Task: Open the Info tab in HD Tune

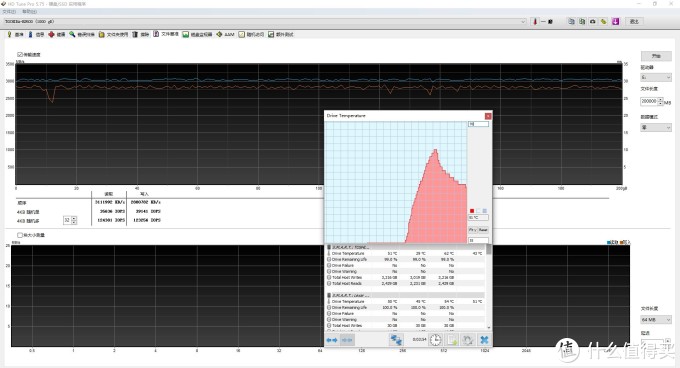Action: 36,34
